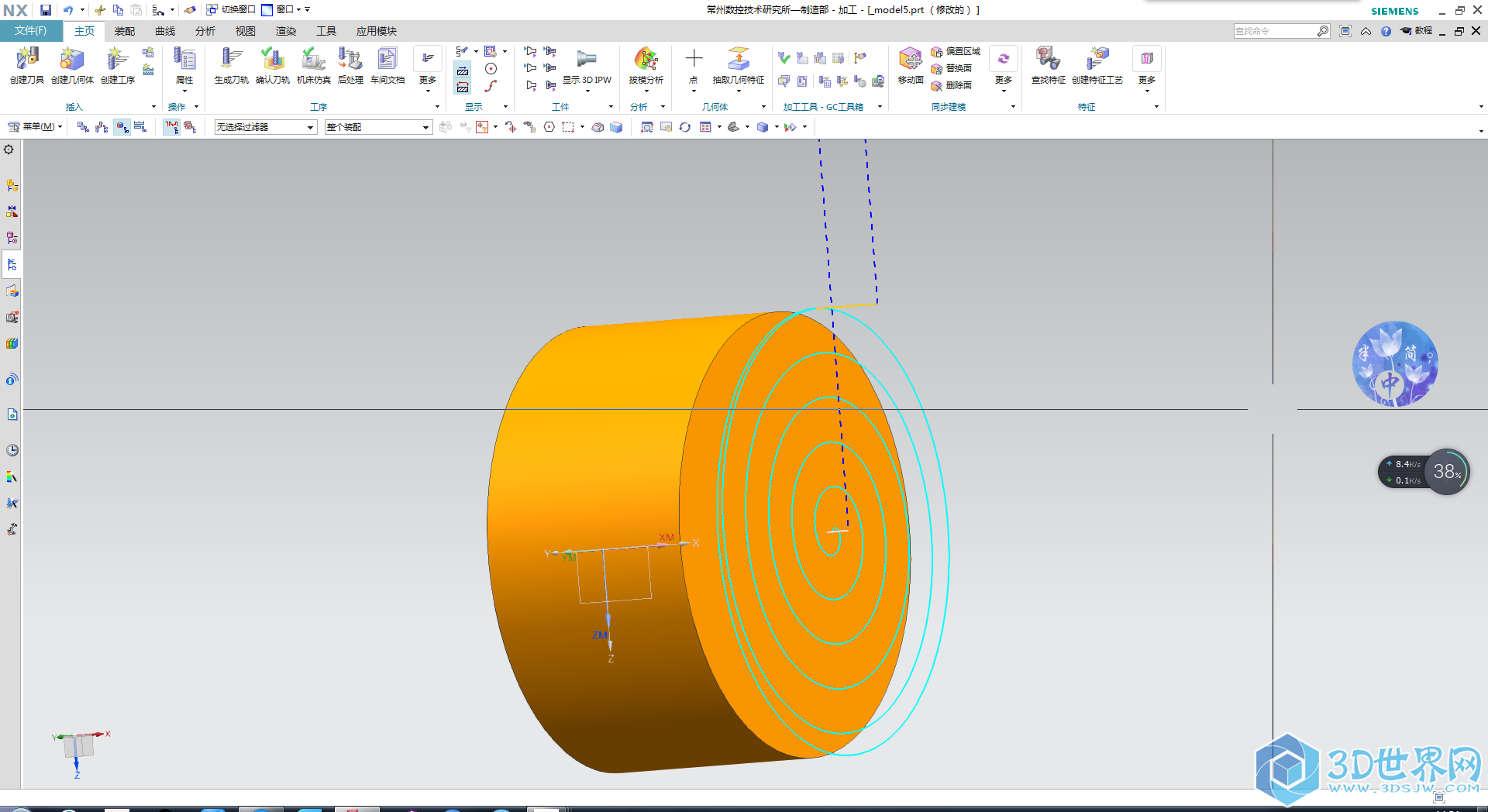The width and height of the screenshot is (1488, 812).
Task: Click the Save icon in quick access bar
Action: point(46,10)
